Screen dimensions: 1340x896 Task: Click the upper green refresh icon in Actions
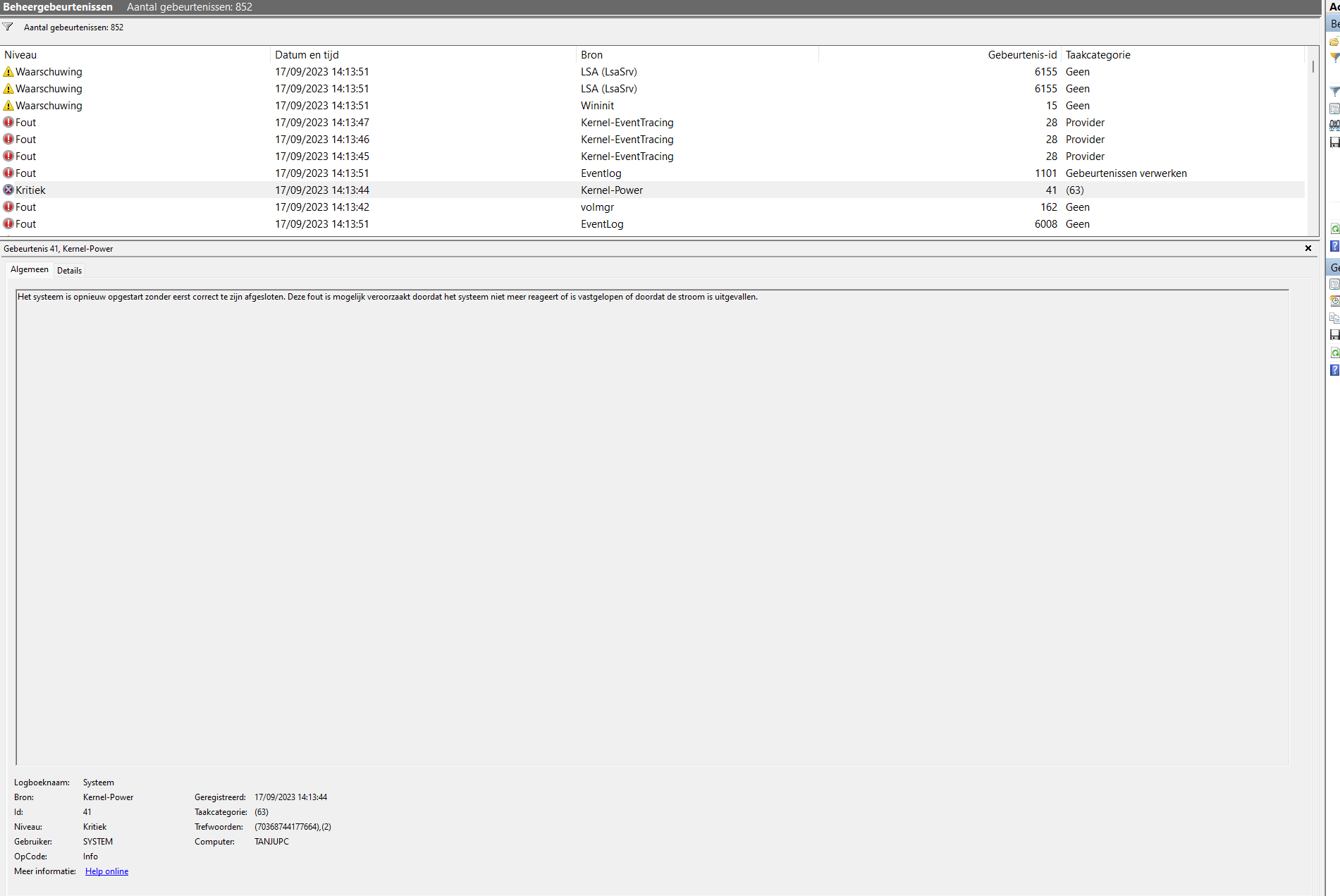(1334, 229)
